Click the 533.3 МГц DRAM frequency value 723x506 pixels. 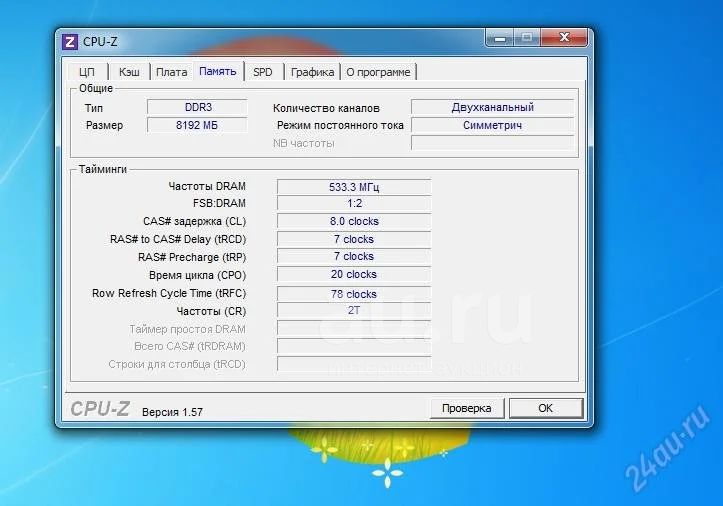[x=354, y=187]
